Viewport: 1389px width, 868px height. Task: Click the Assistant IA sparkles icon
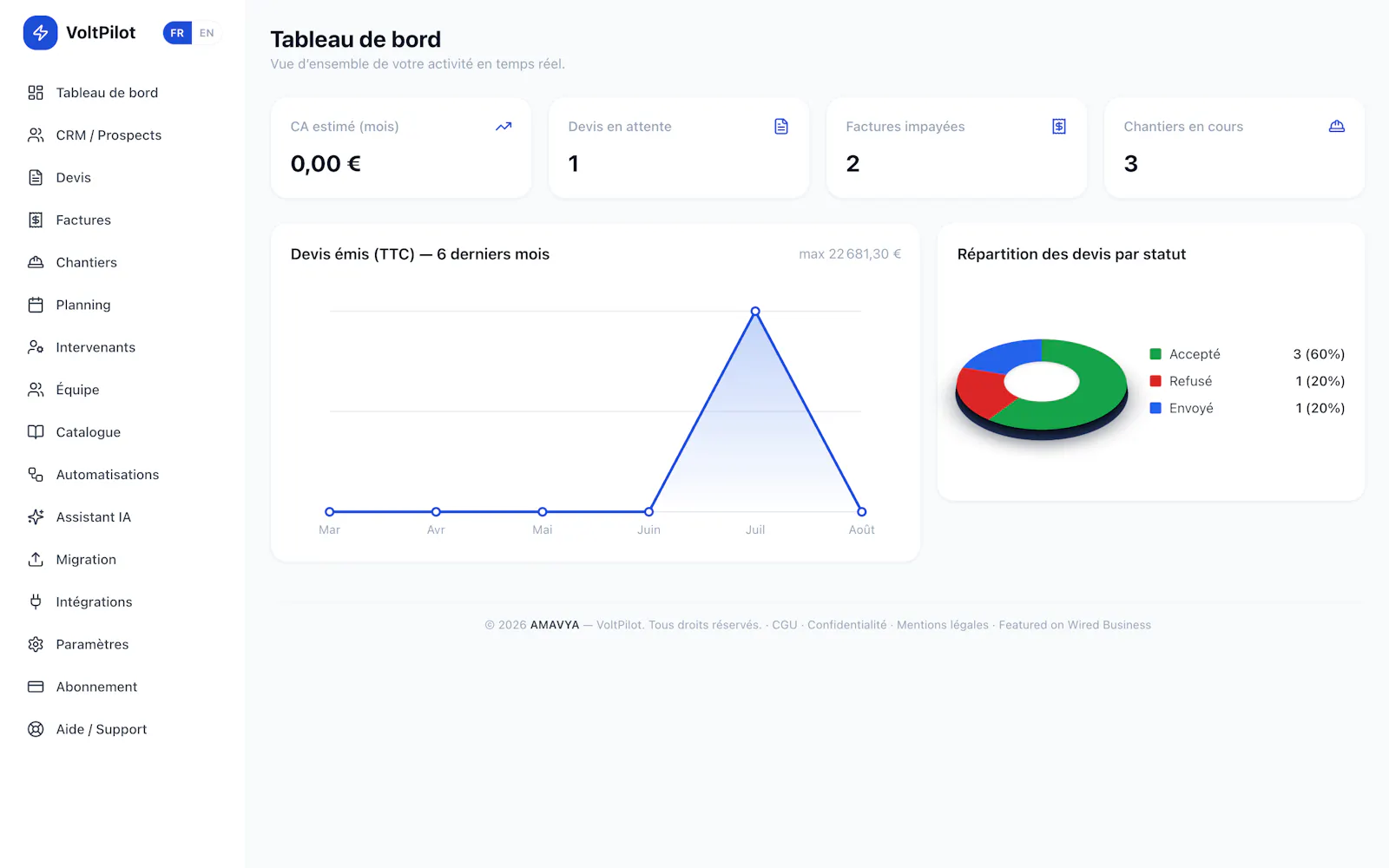[36, 517]
